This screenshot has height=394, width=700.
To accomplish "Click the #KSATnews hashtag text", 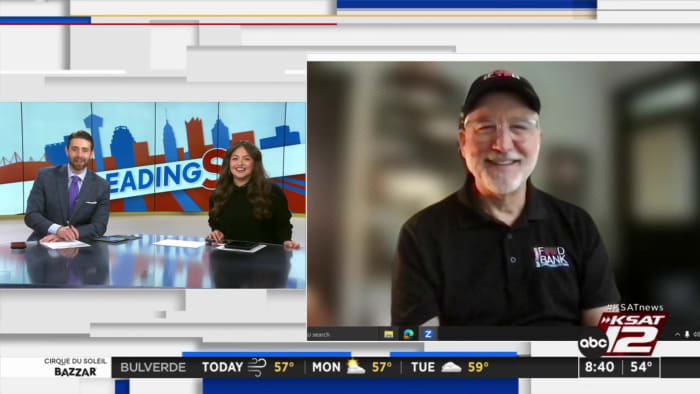I will (x=635, y=307).
